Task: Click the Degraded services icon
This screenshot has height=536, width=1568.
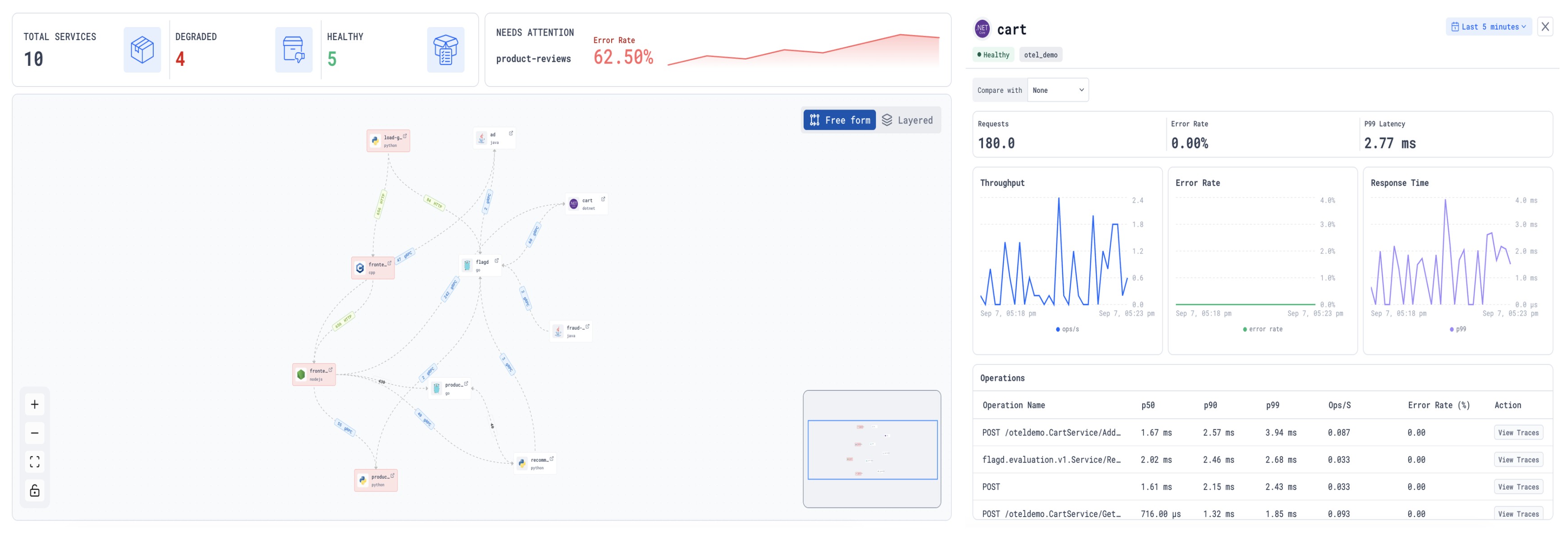Action: pyautogui.click(x=294, y=50)
